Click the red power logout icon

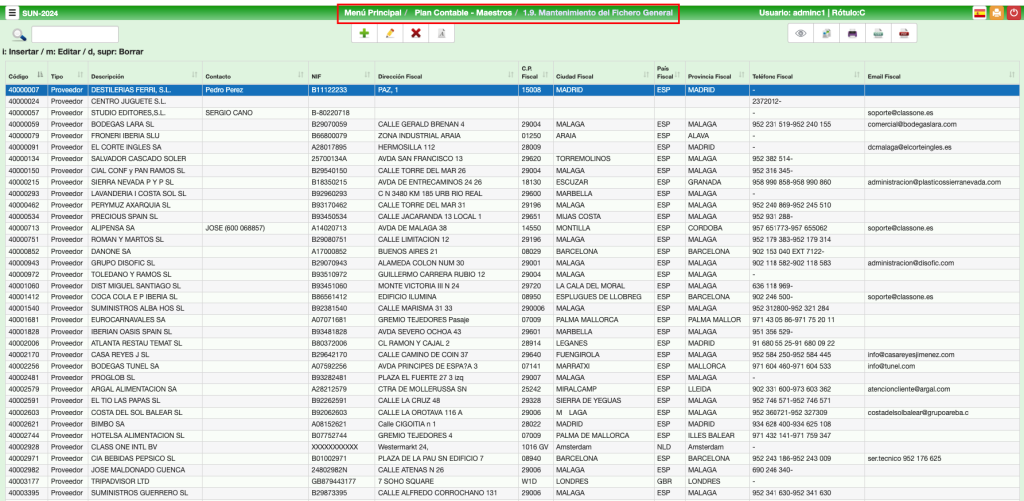1012,13
